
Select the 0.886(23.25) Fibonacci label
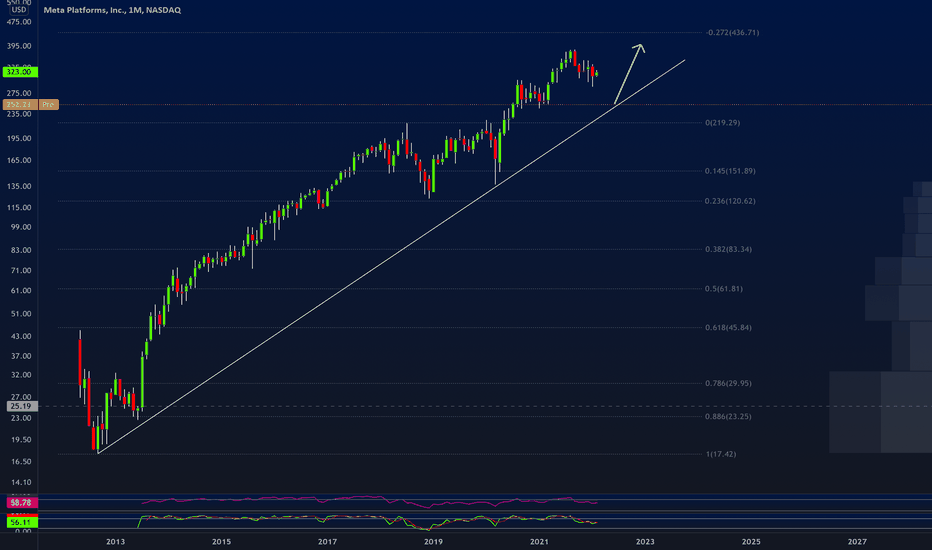click(728, 416)
